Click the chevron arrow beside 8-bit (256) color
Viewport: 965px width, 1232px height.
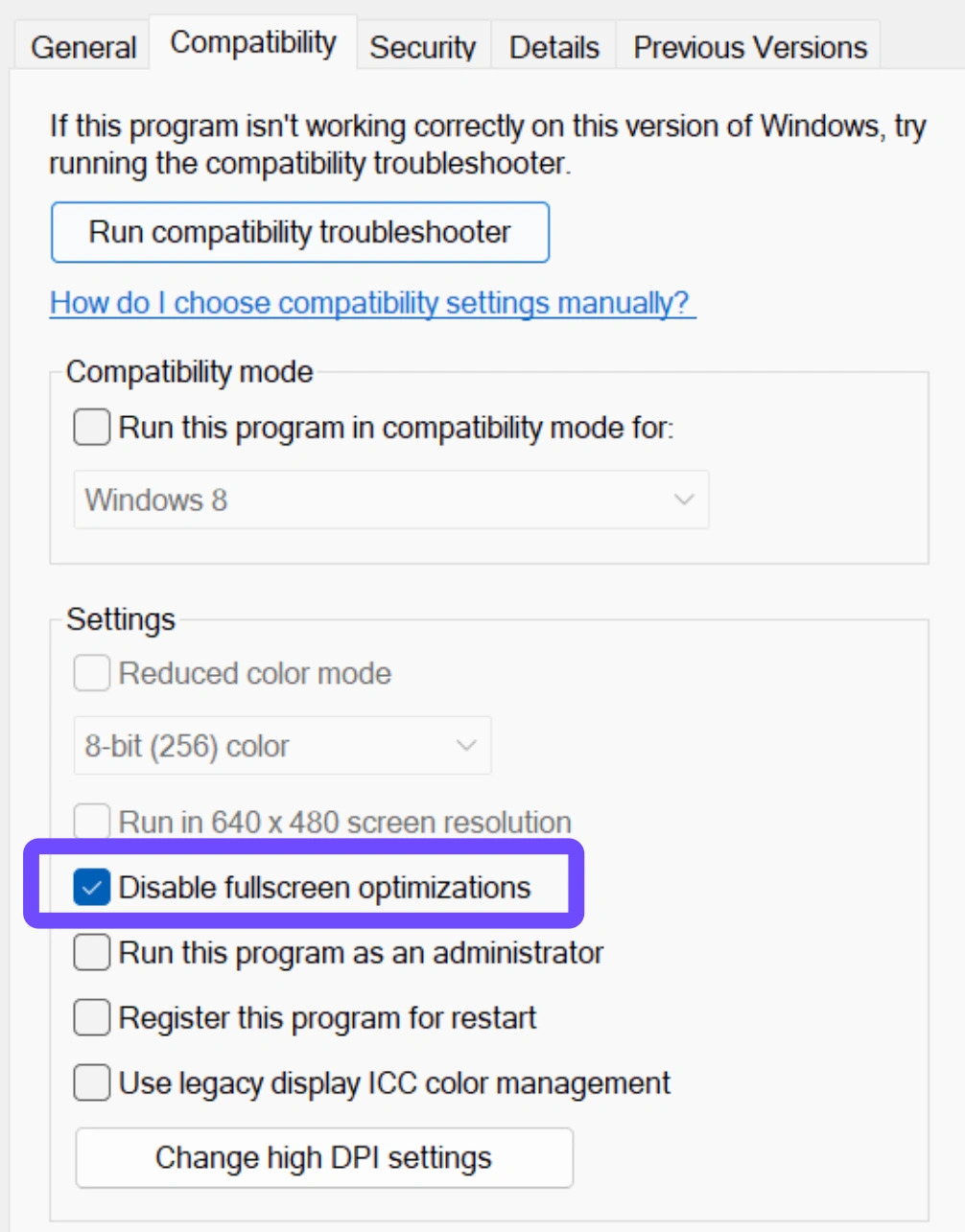466,746
